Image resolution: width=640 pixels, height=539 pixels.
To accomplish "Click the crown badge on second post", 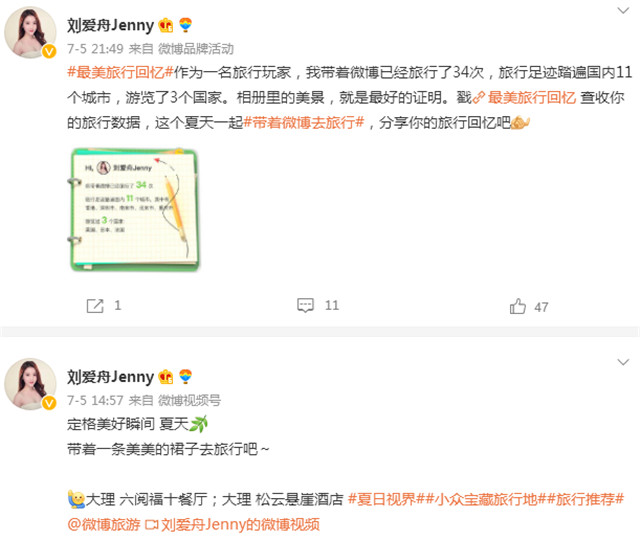I will click(166, 377).
